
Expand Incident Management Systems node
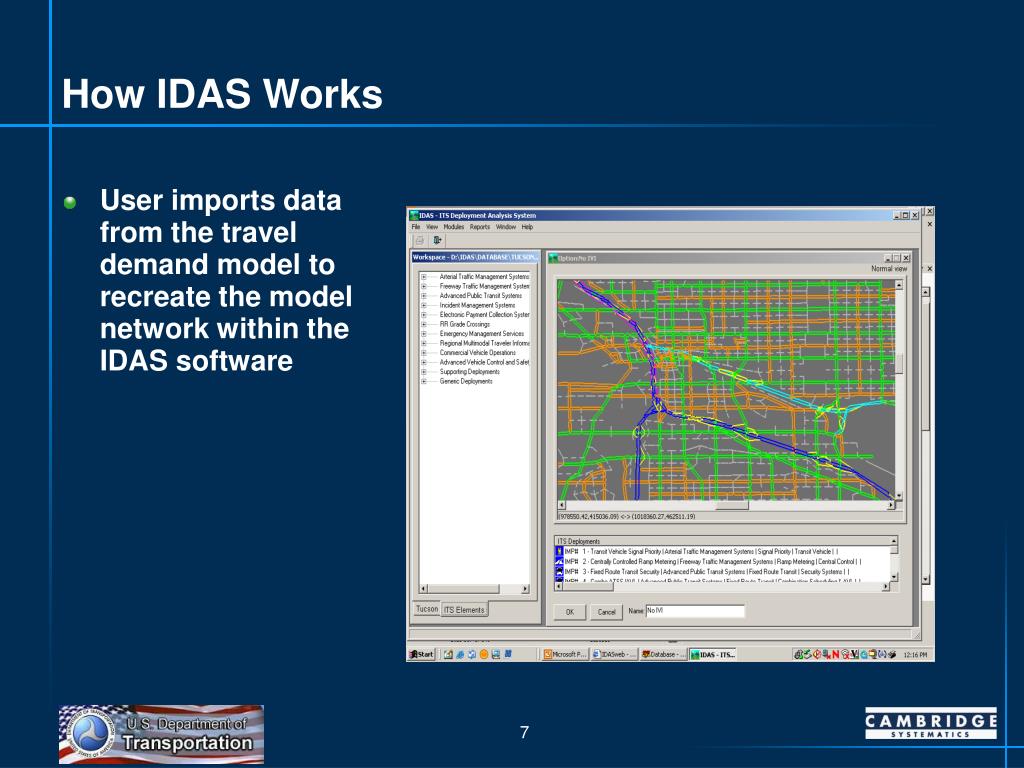tap(423, 305)
